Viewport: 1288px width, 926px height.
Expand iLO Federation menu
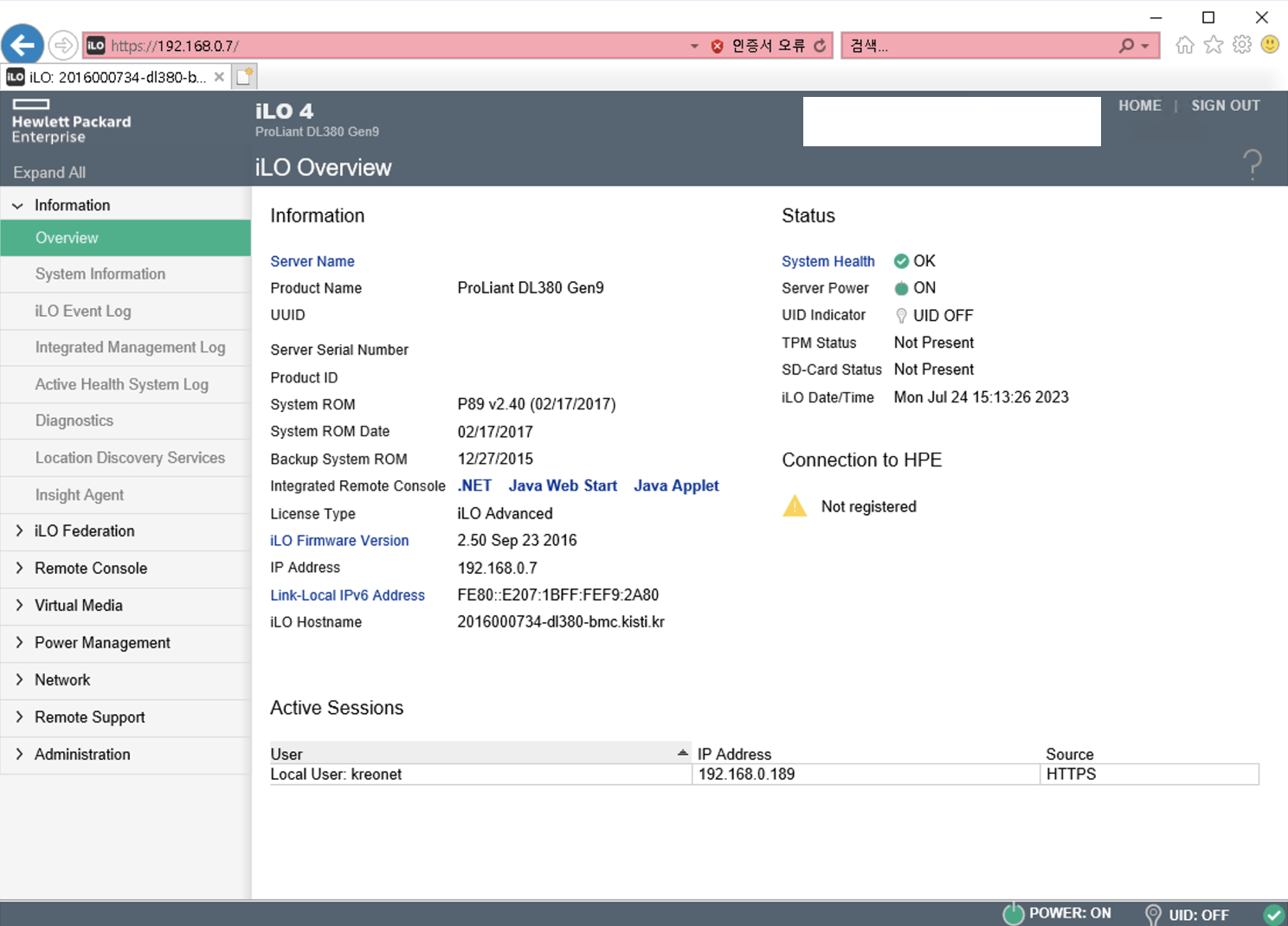coord(19,531)
